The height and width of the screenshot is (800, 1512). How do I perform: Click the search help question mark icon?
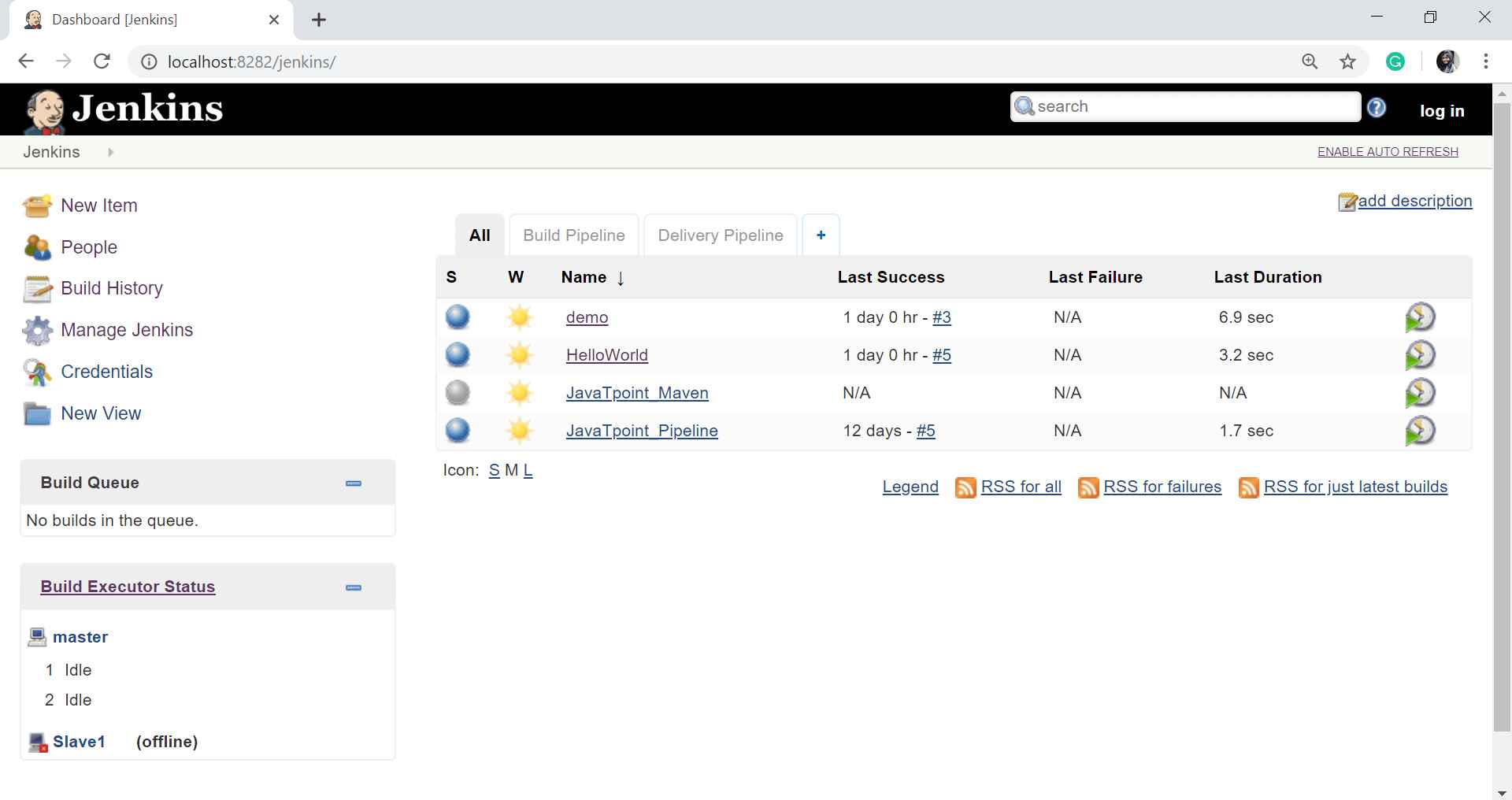[x=1376, y=108]
